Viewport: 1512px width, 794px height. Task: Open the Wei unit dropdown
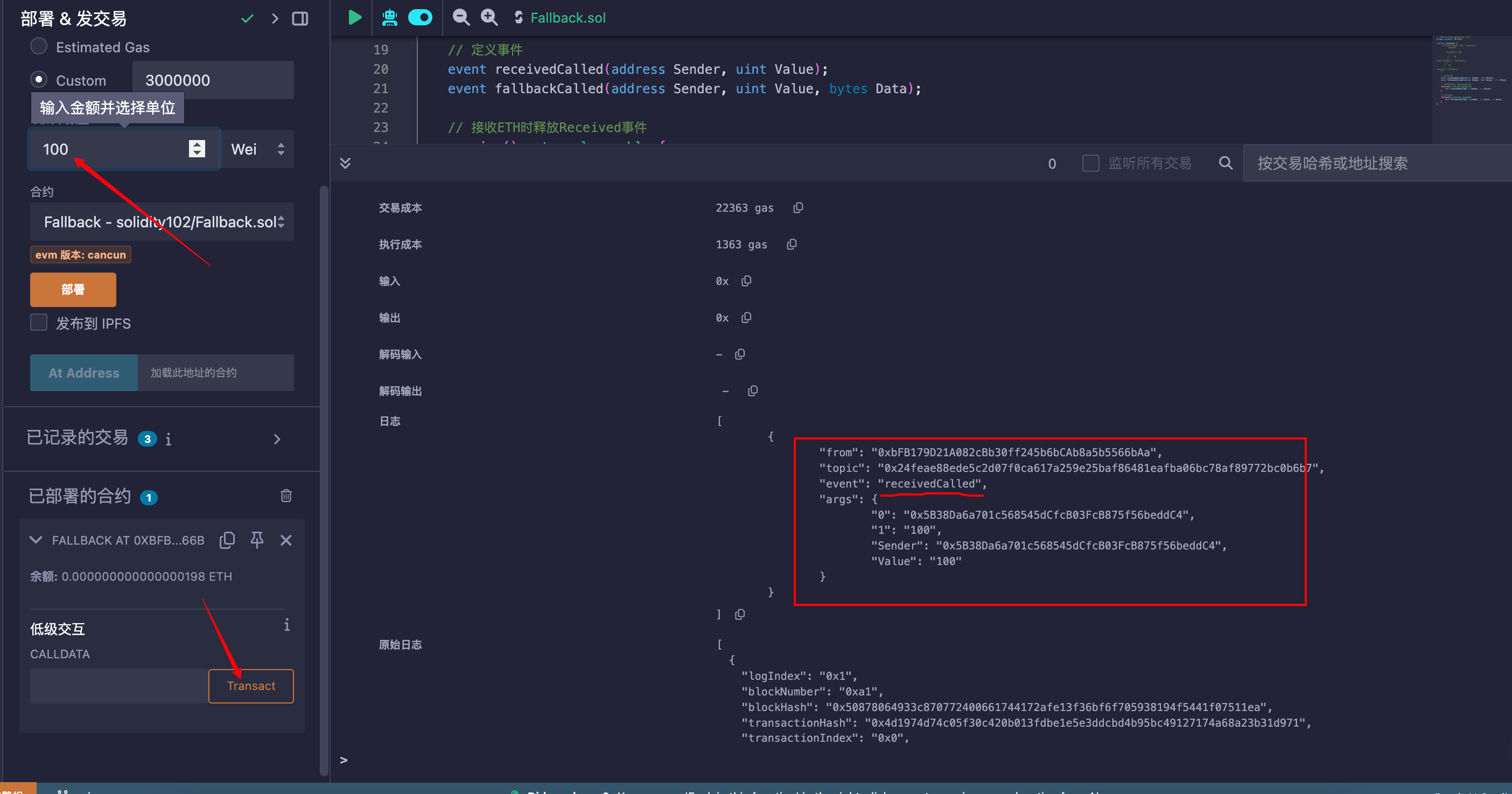click(258, 149)
